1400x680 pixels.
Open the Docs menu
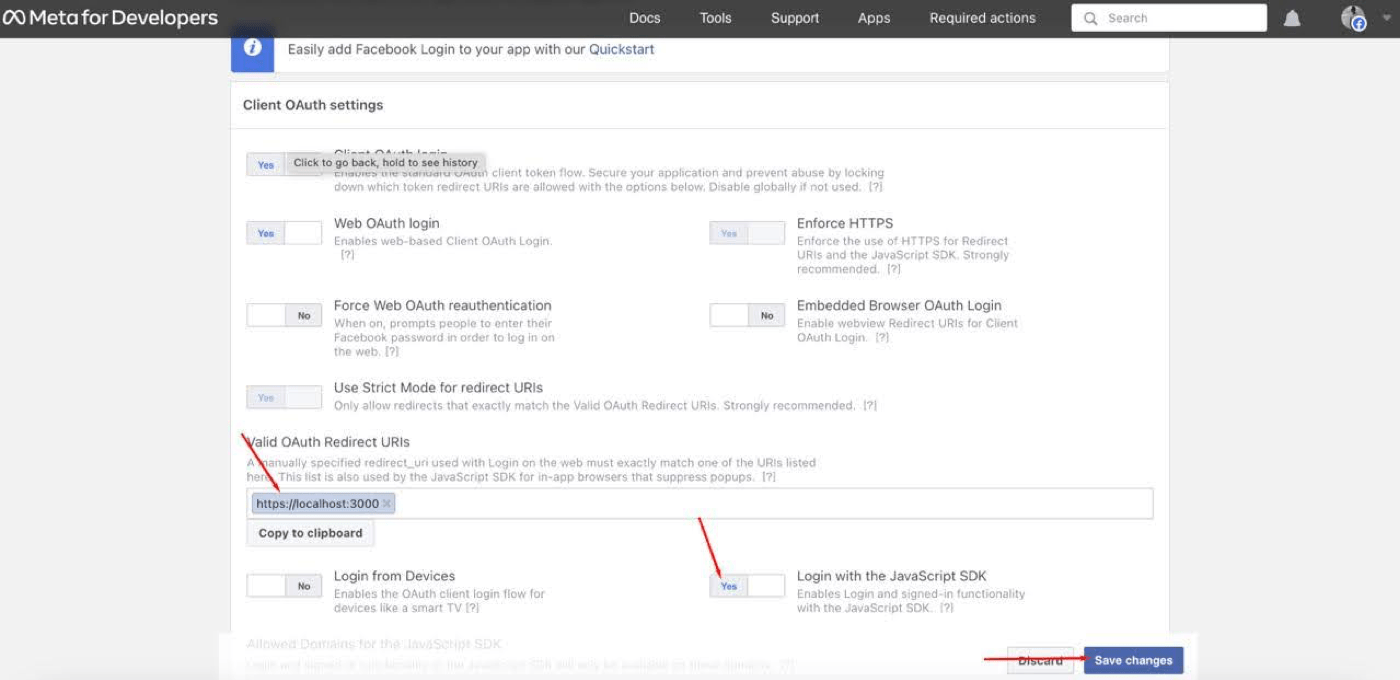tap(645, 18)
